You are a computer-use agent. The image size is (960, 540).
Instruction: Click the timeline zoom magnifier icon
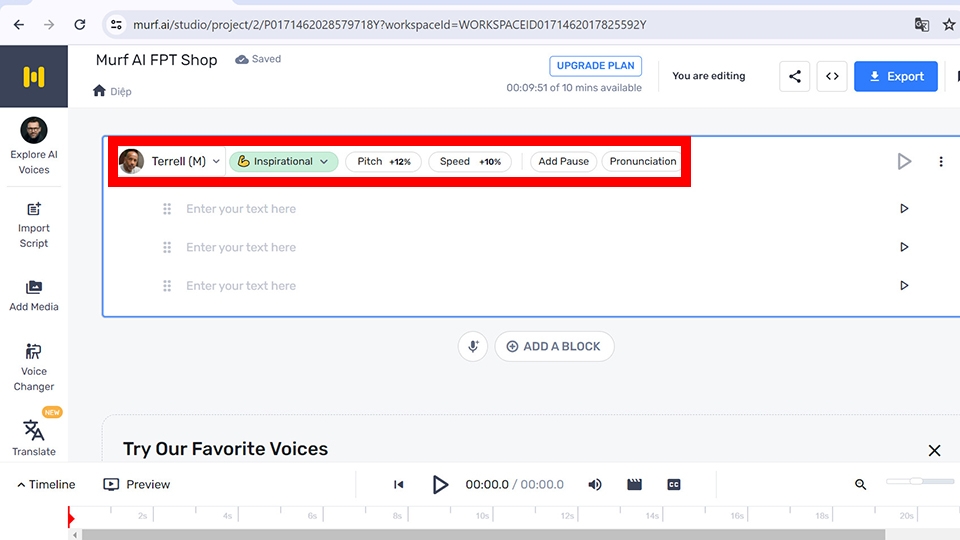pyautogui.click(x=860, y=484)
